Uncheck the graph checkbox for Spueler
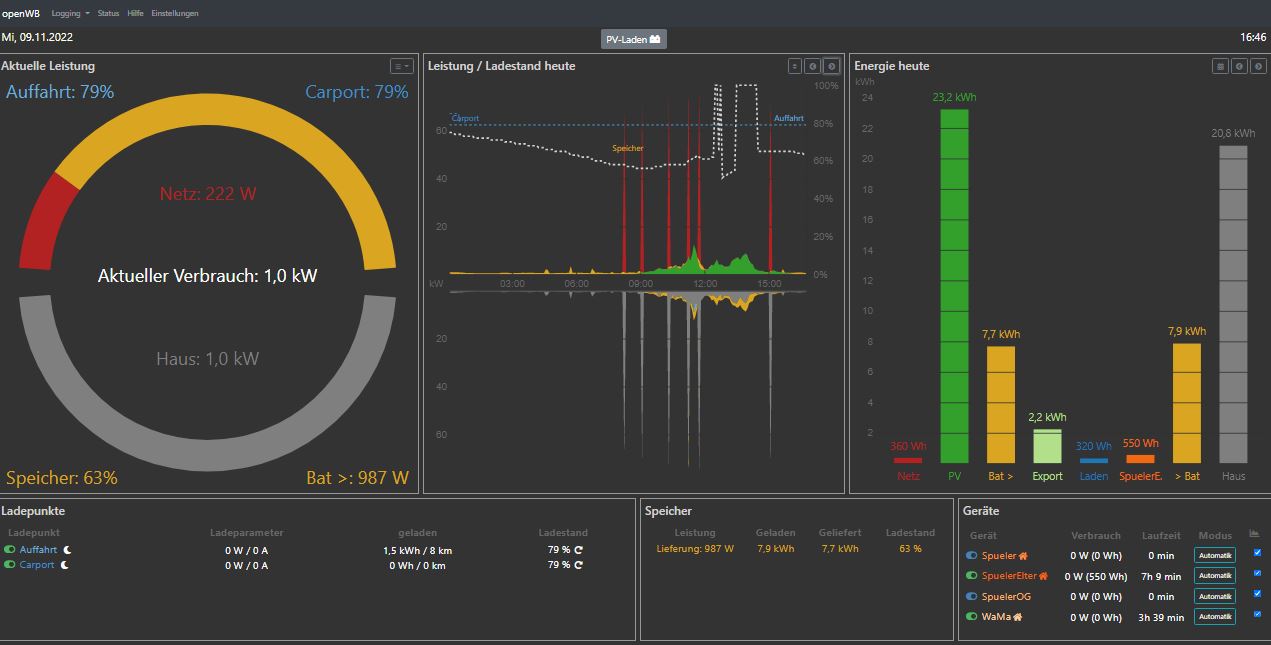Viewport: 1271px width, 645px height. 1257,553
